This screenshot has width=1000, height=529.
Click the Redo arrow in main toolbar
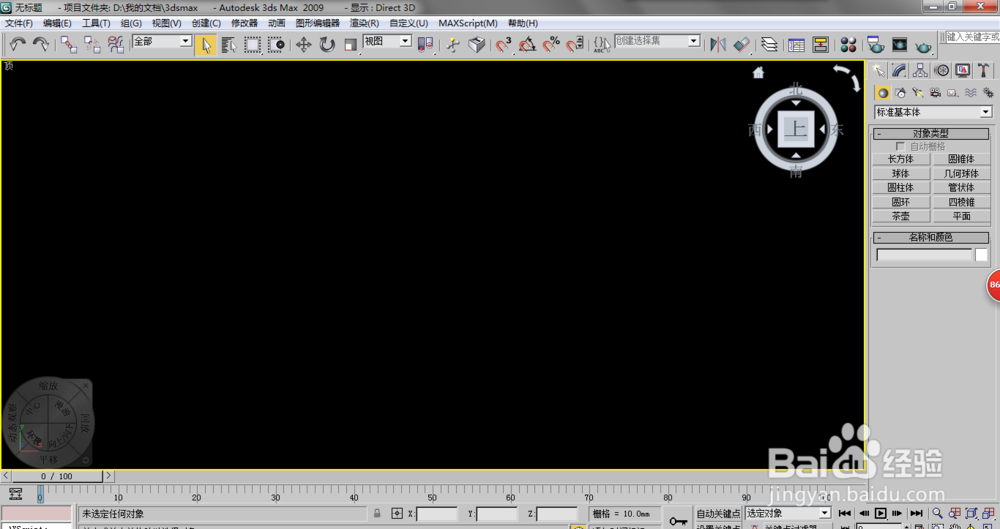[x=41, y=44]
